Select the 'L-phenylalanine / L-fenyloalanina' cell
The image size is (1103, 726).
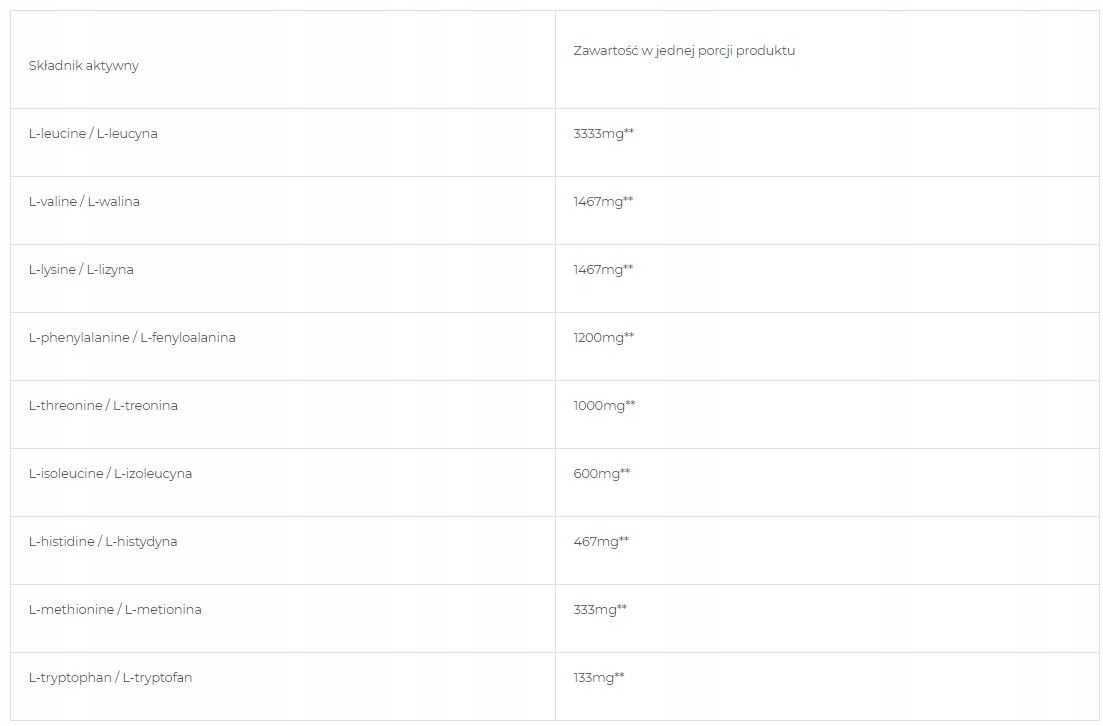coord(132,338)
